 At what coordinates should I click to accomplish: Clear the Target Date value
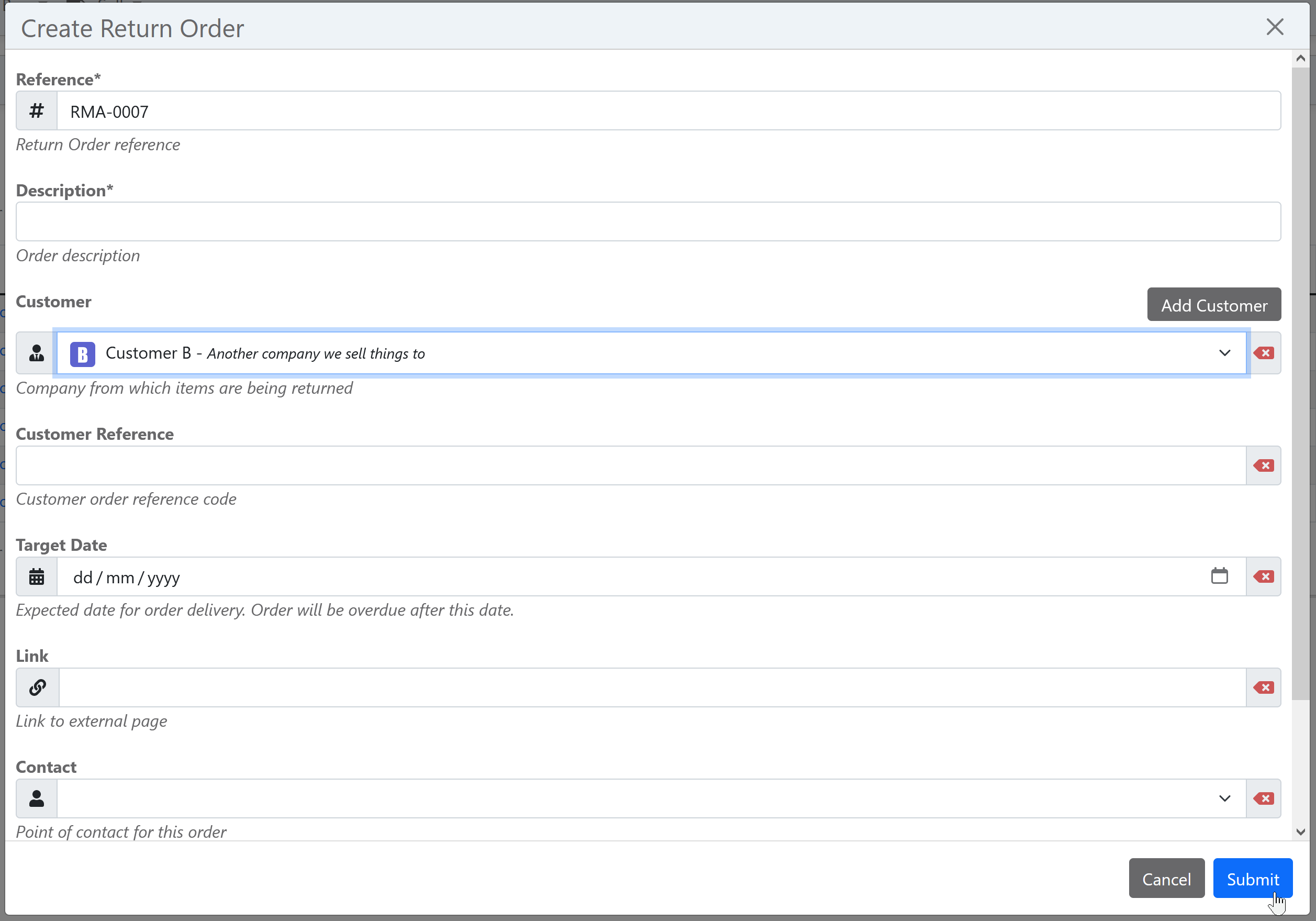coord(1263,576)
